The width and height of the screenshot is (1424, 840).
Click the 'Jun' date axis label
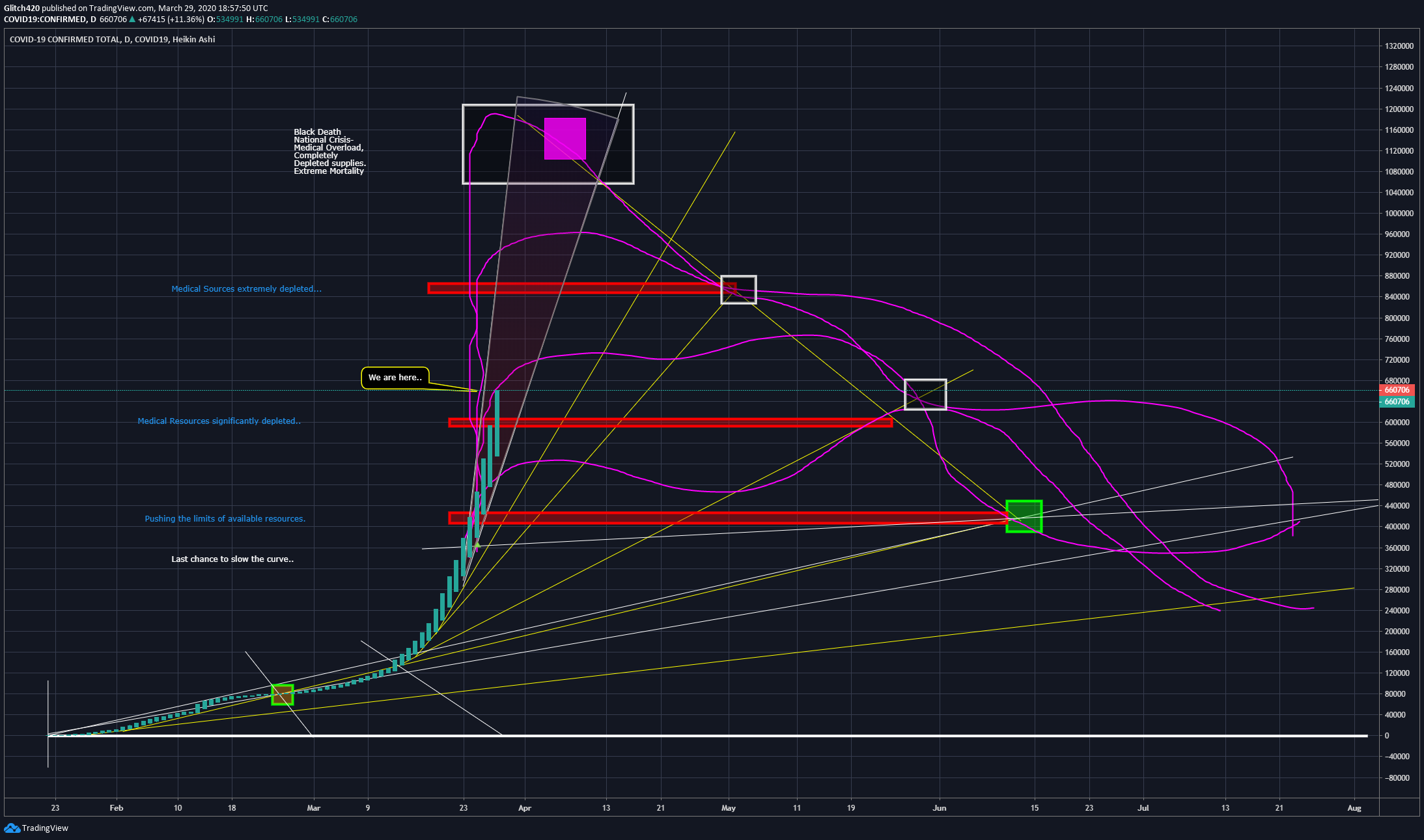point(940,808)
